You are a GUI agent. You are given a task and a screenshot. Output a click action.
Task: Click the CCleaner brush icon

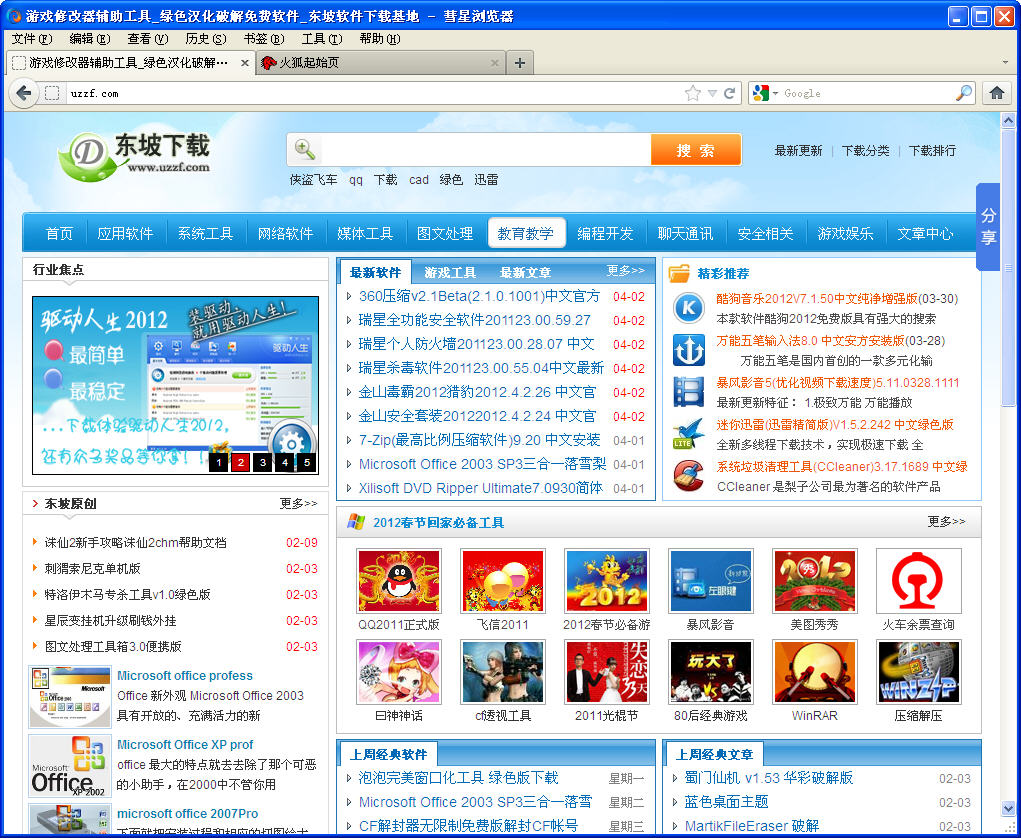689,475
